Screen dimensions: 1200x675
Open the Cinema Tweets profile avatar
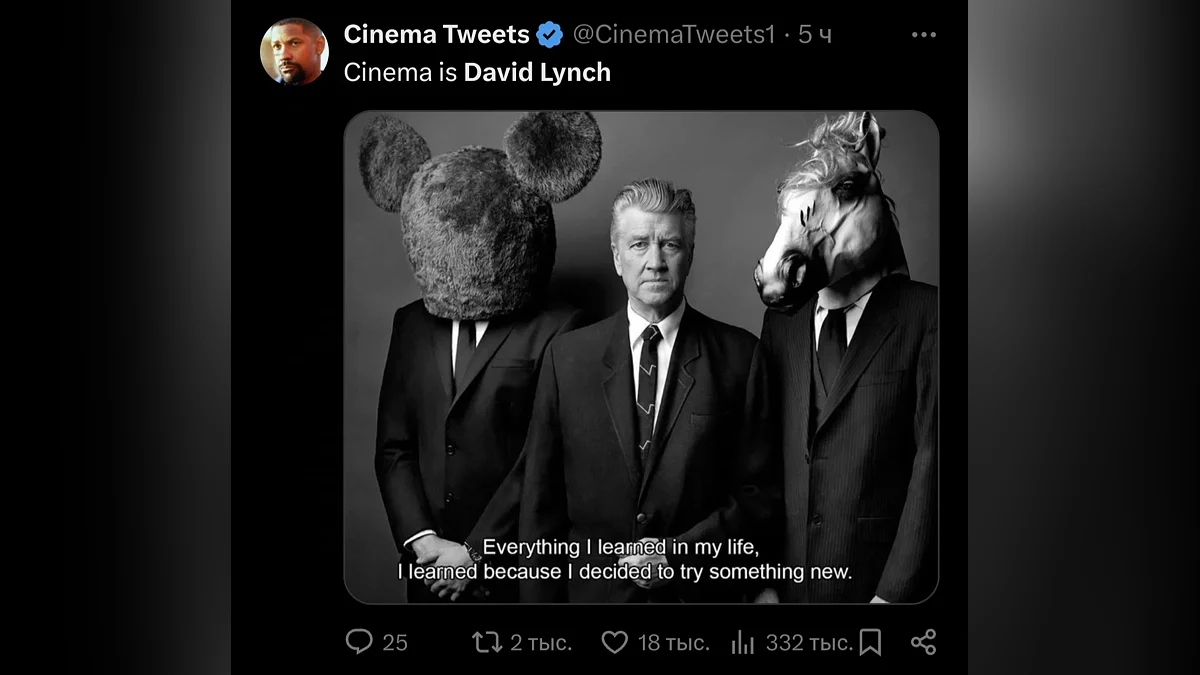[294, 52]
